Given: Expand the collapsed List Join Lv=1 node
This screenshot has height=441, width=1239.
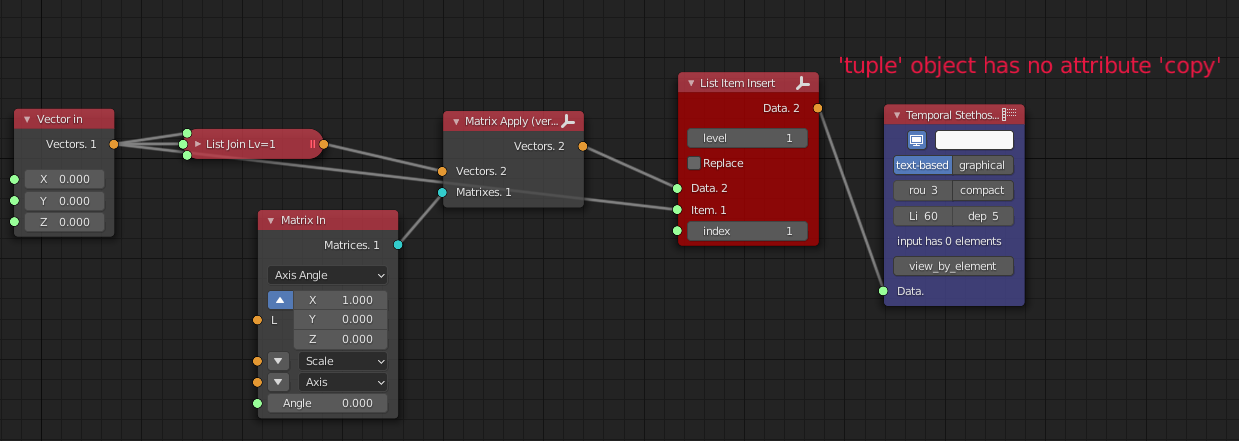Looking at the screenshot, I should coord(197,145).
